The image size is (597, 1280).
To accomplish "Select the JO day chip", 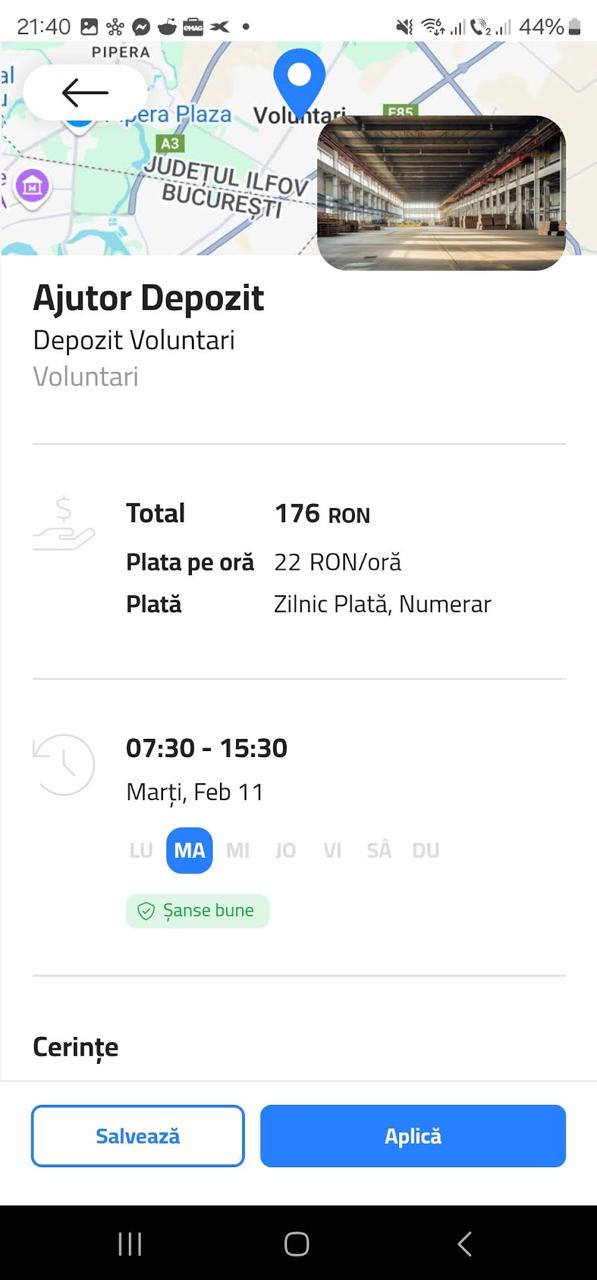I will [286, 851].
